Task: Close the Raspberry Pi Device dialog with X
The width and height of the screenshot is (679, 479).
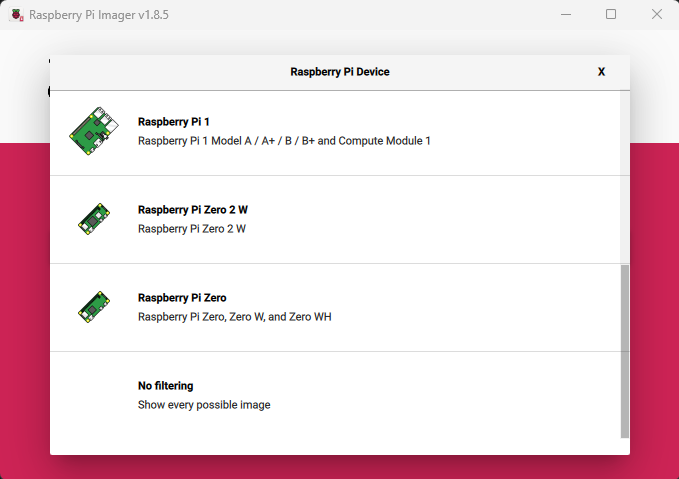Action: tap(601, 72)
